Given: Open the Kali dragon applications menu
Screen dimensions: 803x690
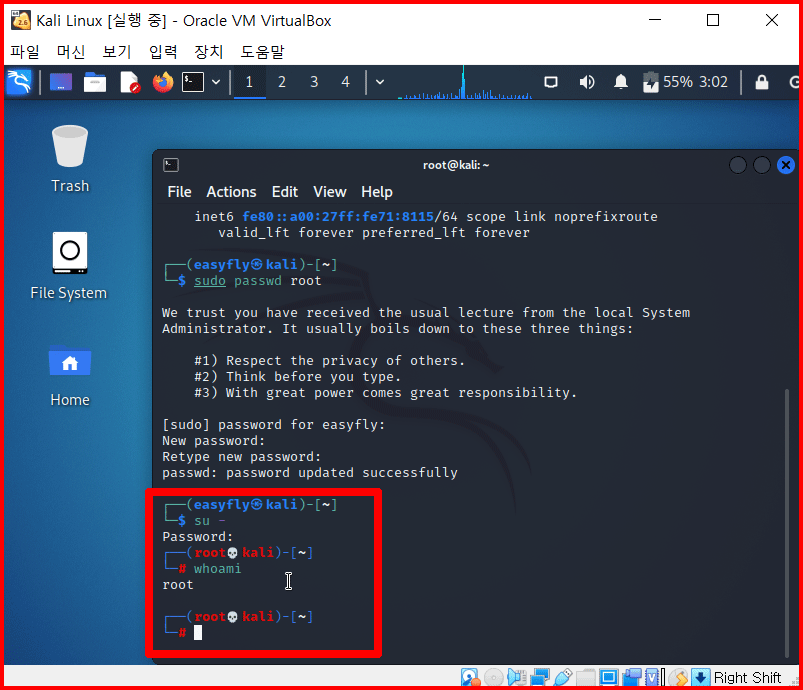Looking at the screenshot, I should 19,82.
